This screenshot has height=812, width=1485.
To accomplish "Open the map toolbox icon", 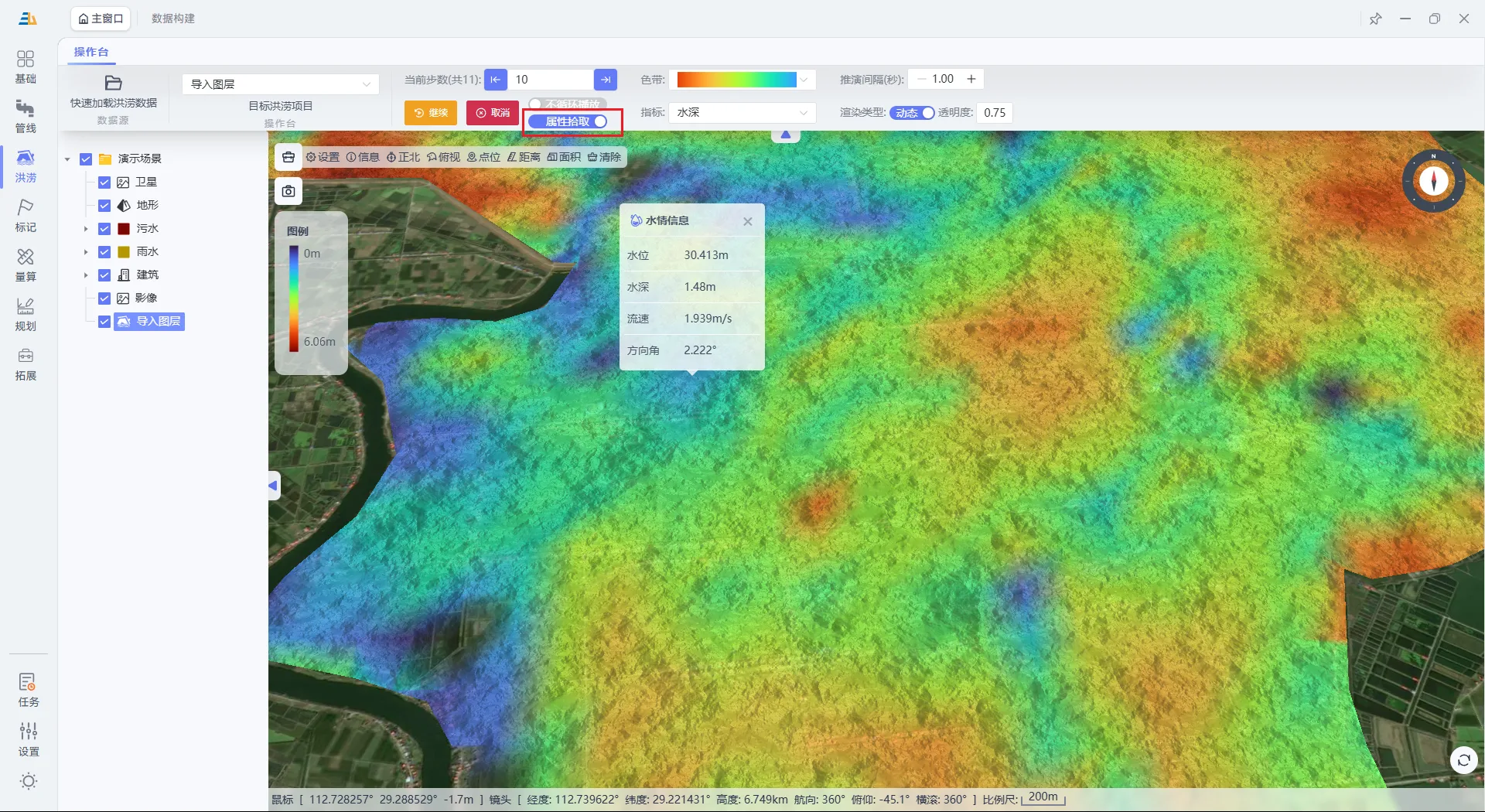I will tap(288, 157).
